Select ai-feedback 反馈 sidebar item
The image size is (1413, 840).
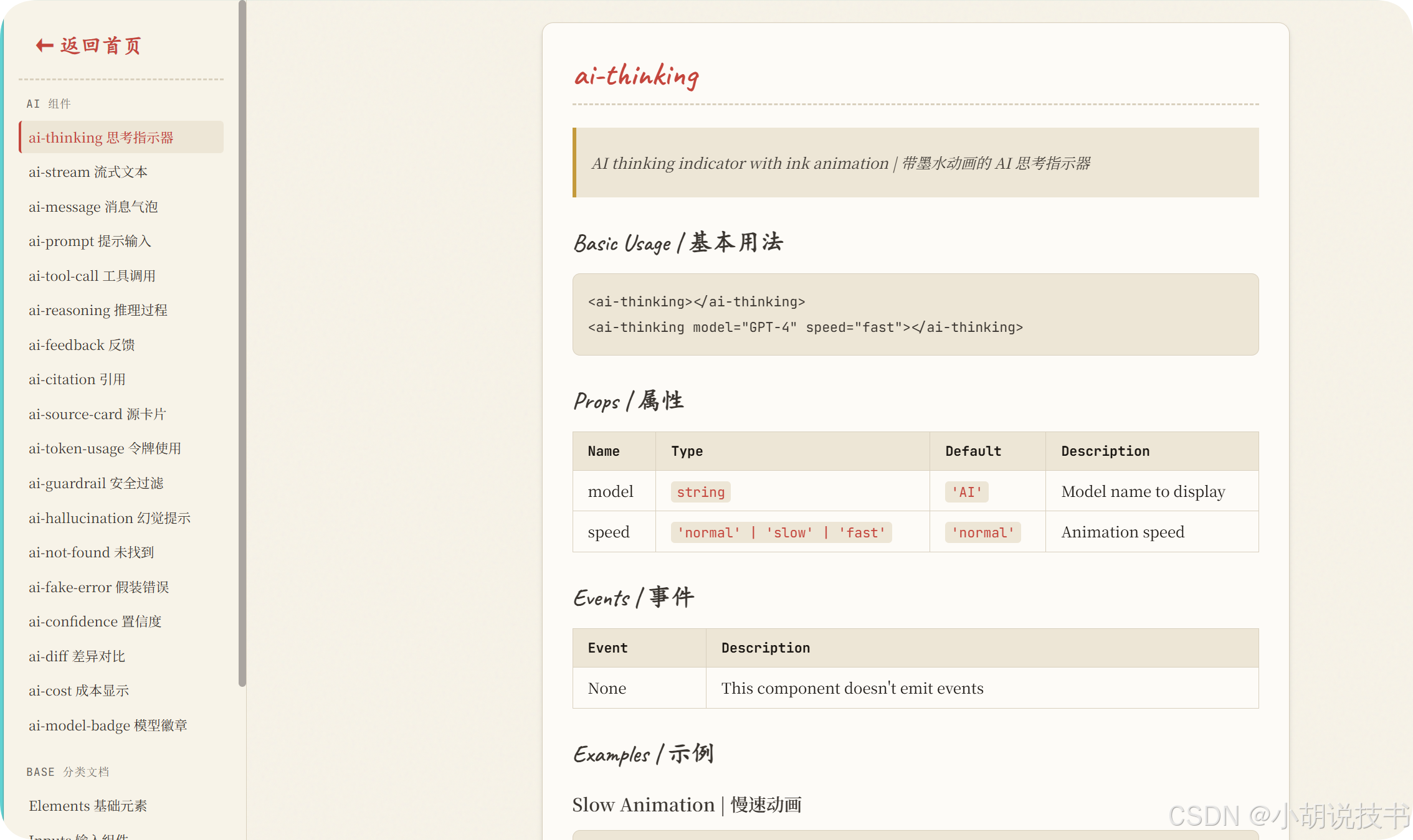[x=82, y=345]
